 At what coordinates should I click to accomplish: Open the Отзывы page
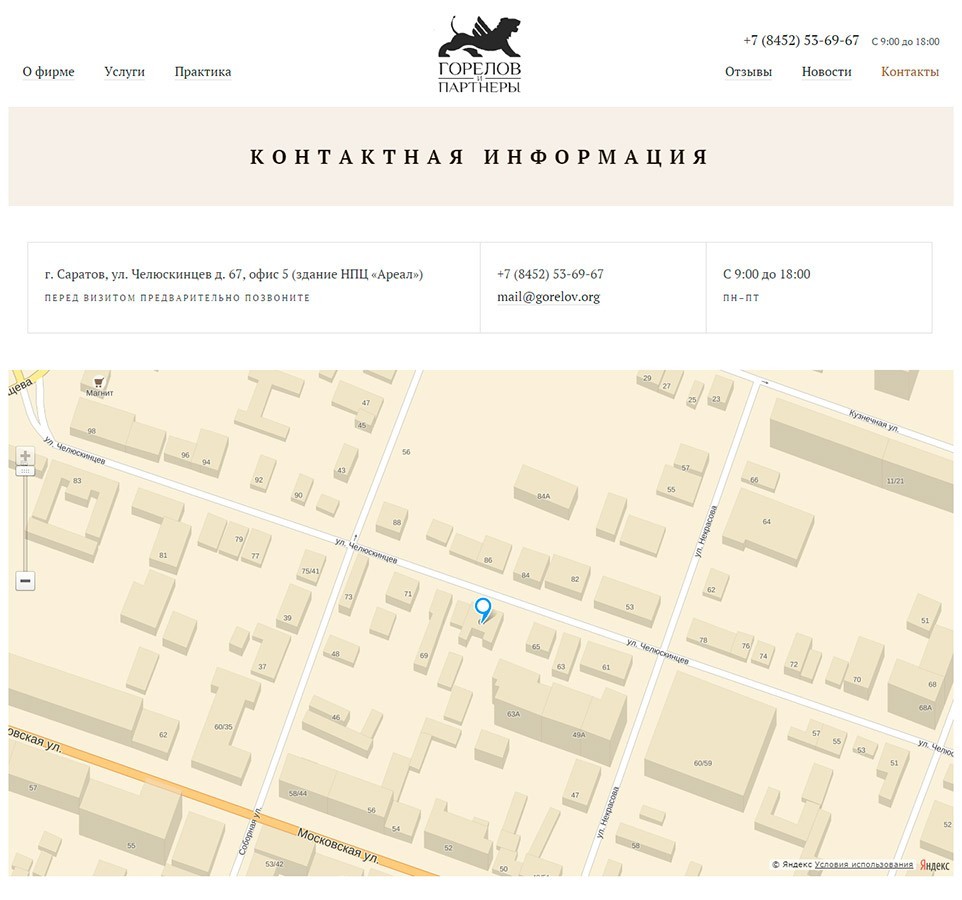click(748, 72)
